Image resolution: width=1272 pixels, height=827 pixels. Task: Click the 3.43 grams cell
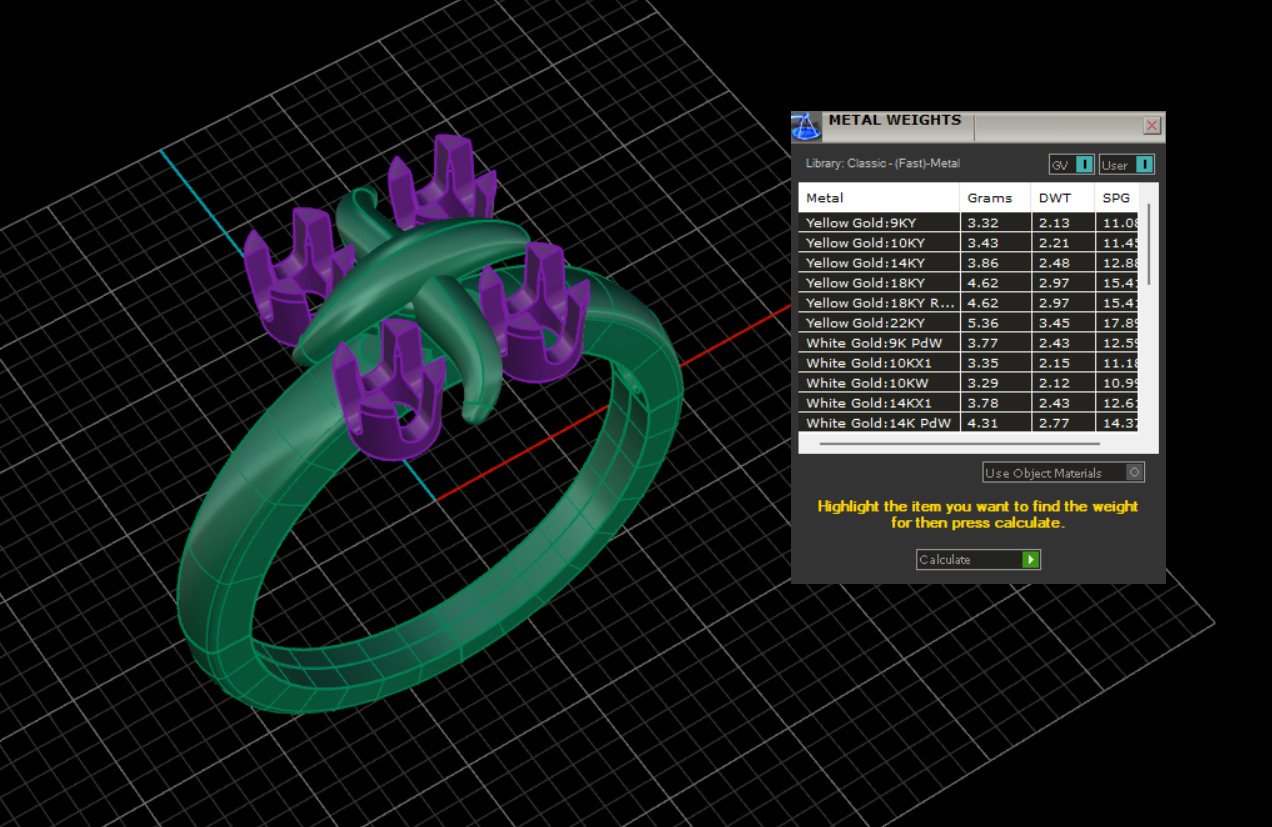tap(995, 243)
